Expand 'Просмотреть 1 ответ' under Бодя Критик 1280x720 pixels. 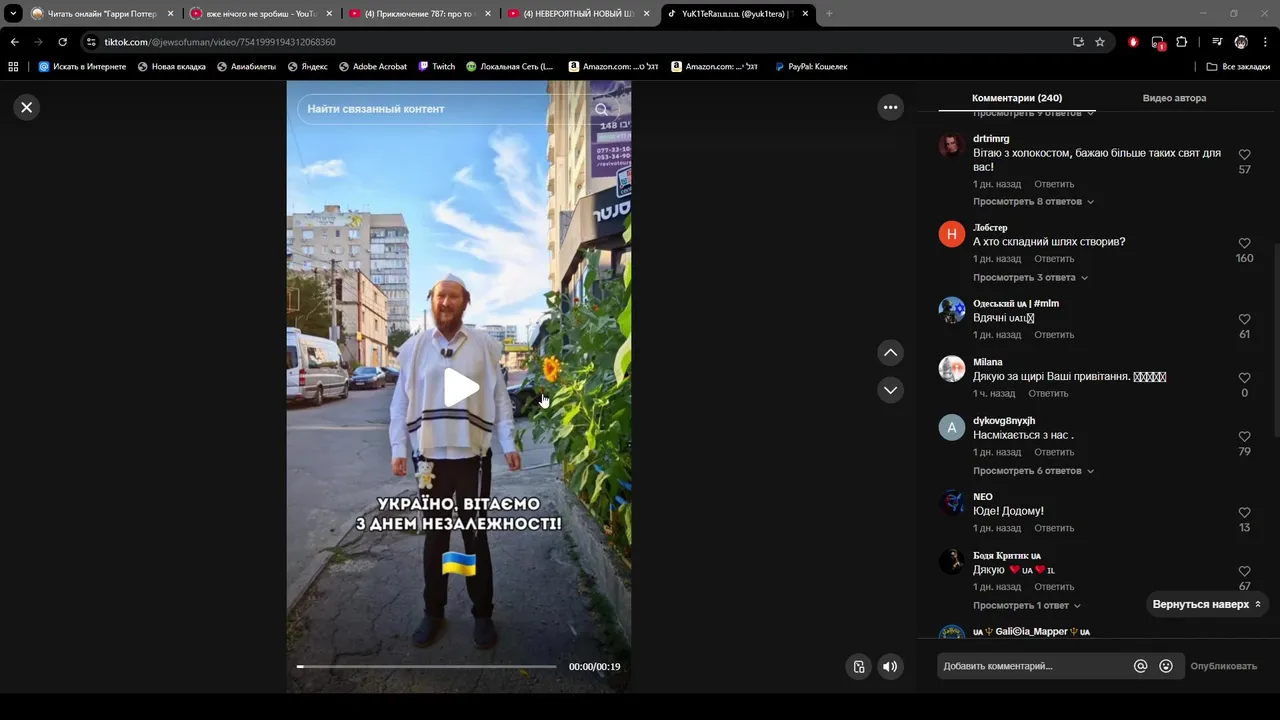[x=1026, y=606]
